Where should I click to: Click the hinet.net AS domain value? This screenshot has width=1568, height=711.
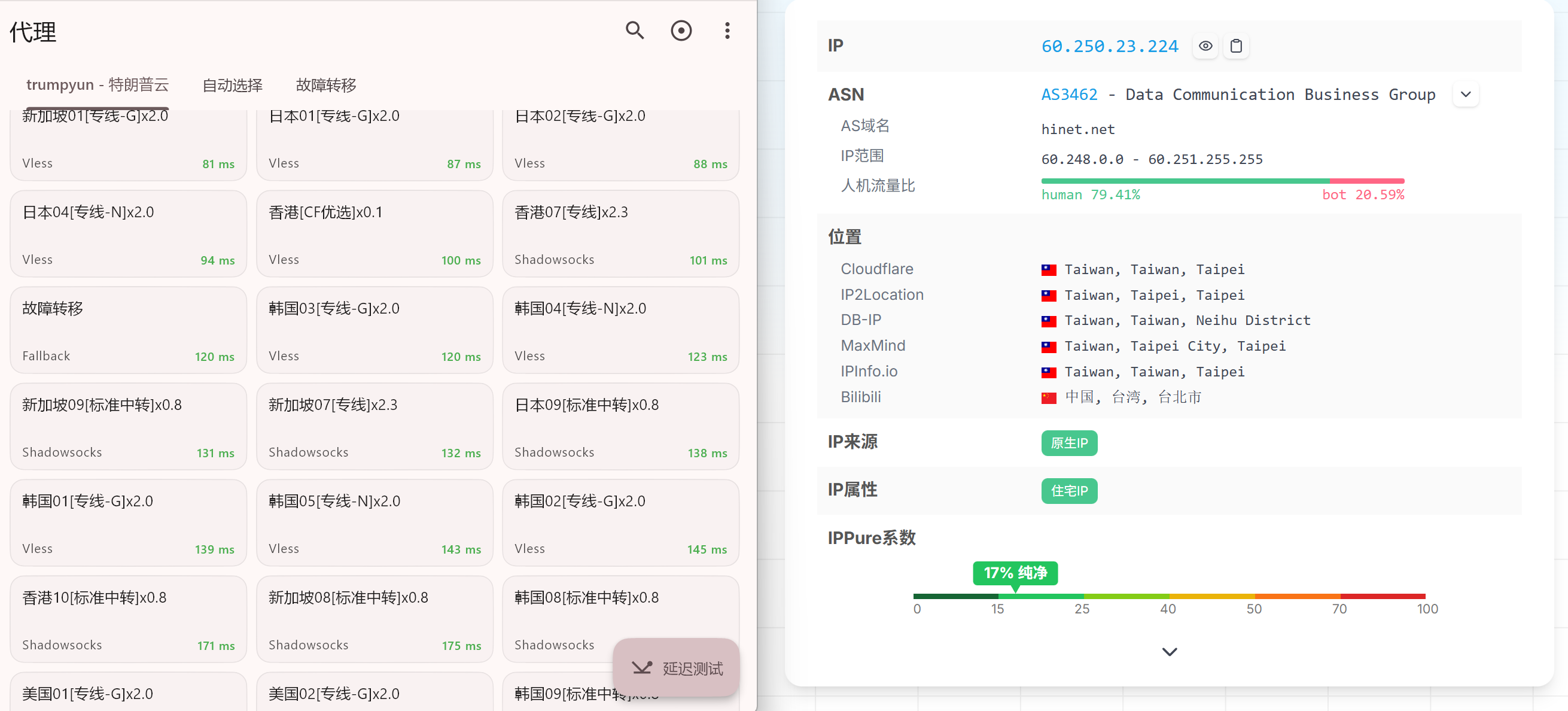point(1077,130)
